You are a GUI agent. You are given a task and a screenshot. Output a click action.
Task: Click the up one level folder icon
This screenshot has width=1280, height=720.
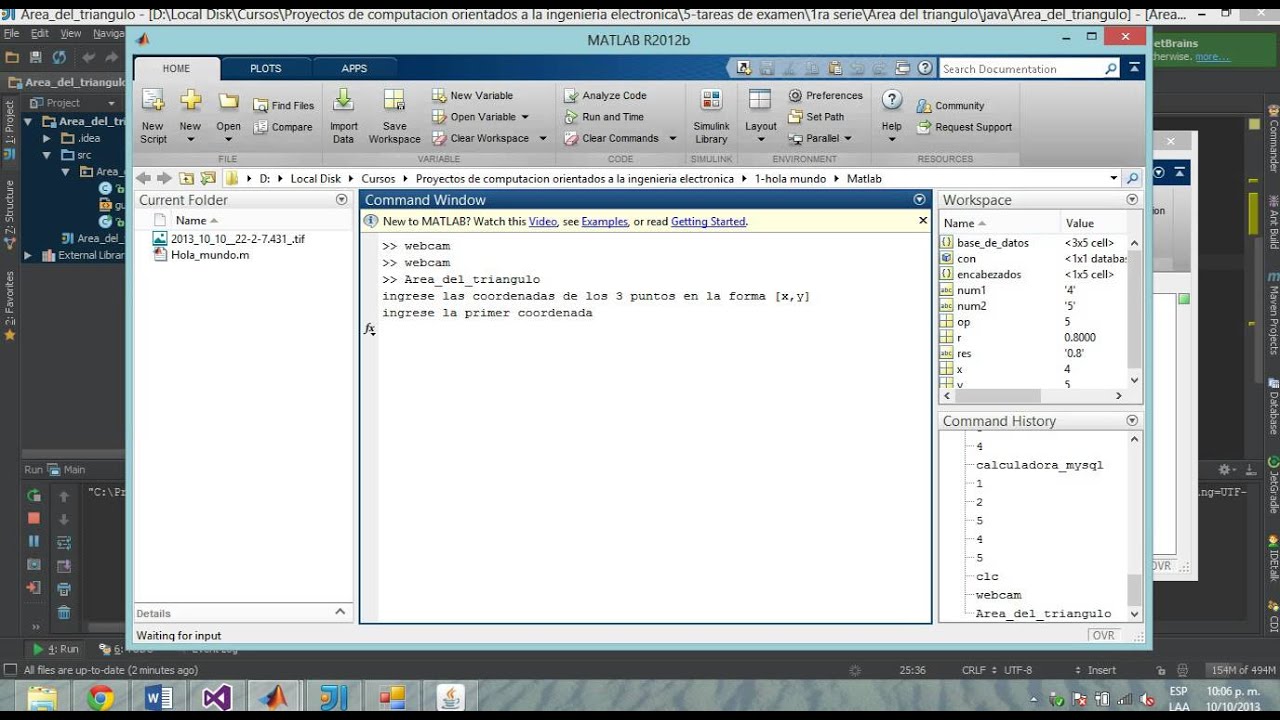point(186,178)
